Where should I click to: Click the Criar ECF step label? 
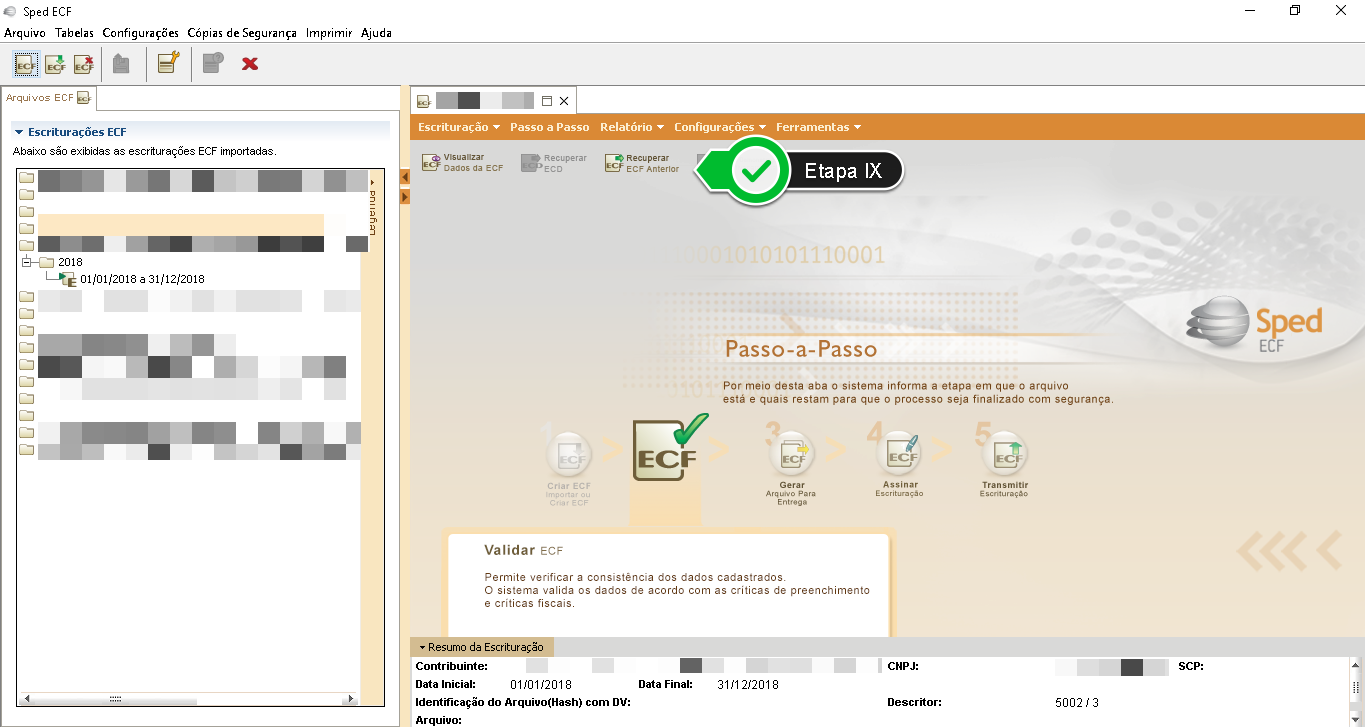tap(569, 493)
